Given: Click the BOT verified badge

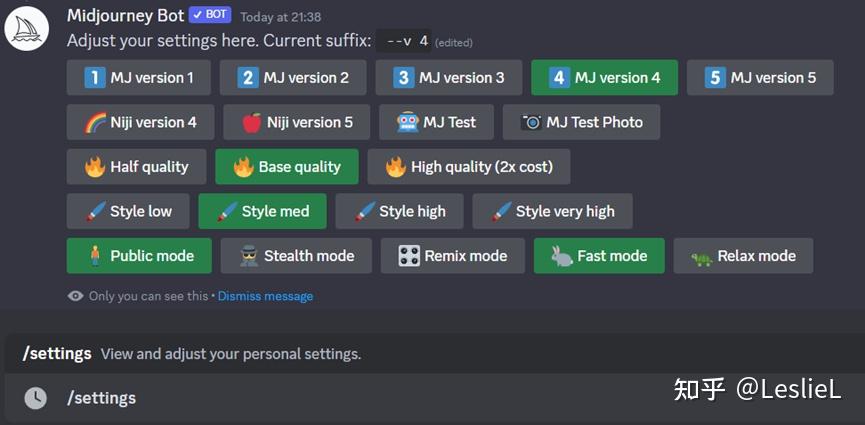Looking at the screenshot, I should pyautogui.click(x=210, y=15).
